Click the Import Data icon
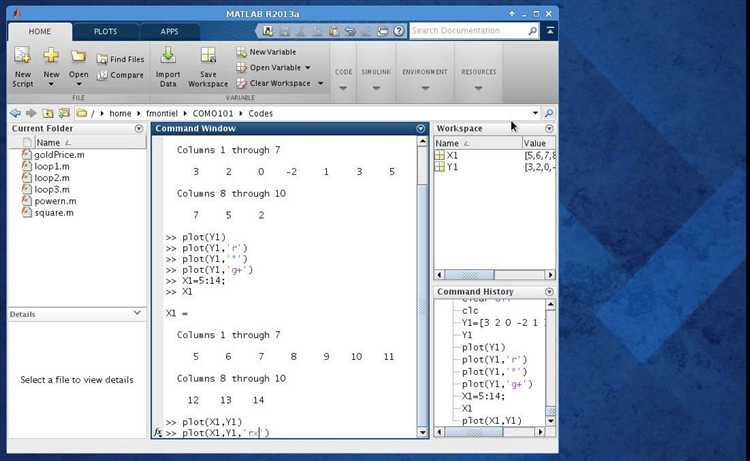 tap(168, 55)
